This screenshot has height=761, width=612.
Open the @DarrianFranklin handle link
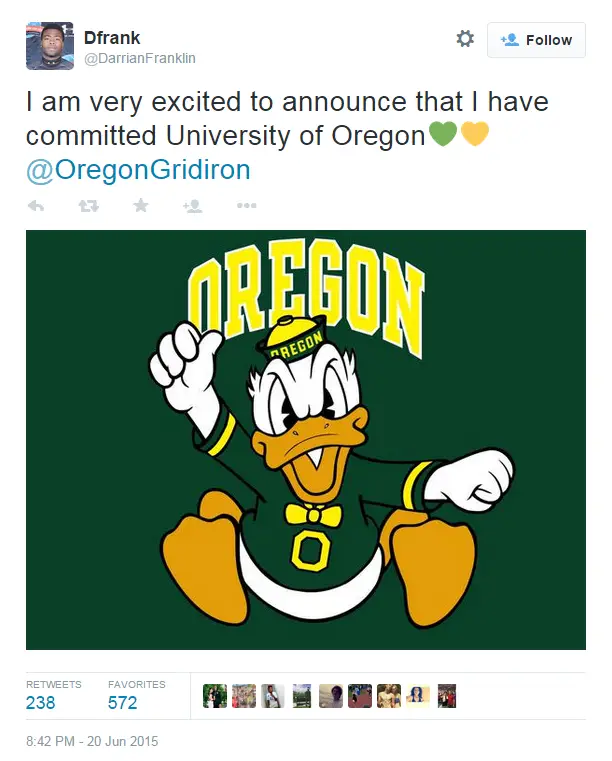[140, 58]
